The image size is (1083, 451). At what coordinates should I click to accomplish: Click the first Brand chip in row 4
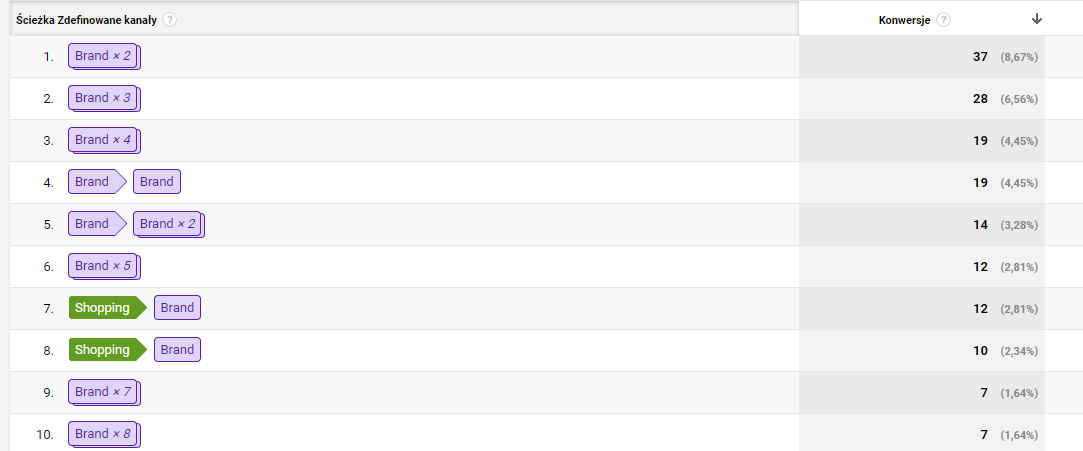pyautogui.click(x=93, y=183)
